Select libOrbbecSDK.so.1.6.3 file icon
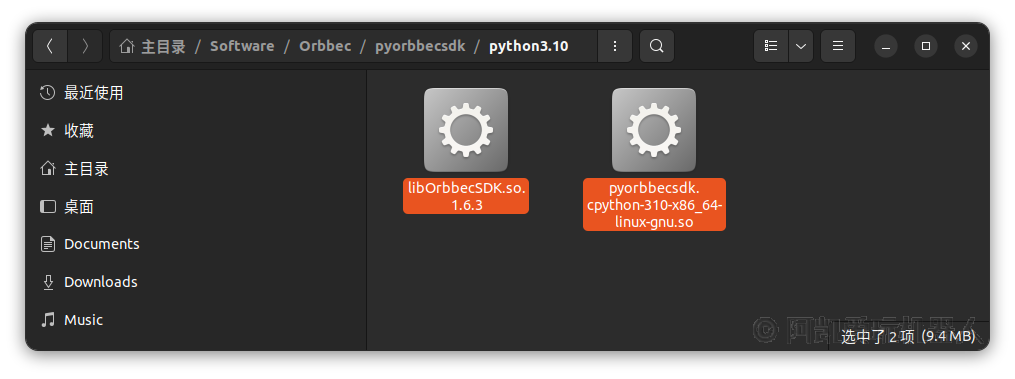This screenshot has width=1015, height=379. (466, 130)
